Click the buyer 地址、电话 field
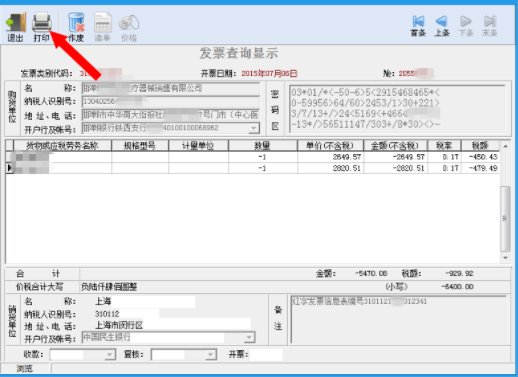518x377 pixels. (x=171, y=115)
